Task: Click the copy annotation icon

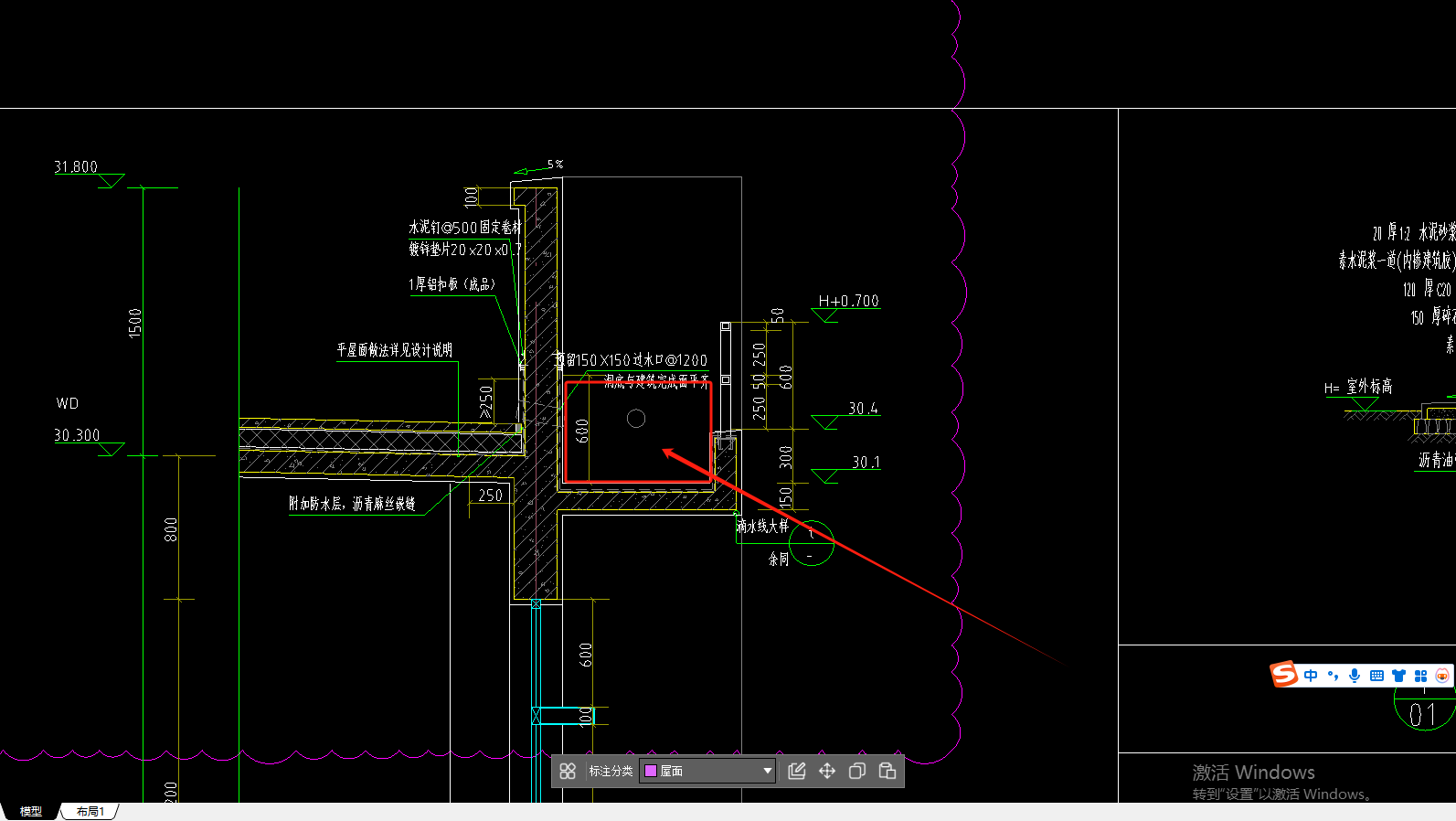Action: point(856,771)
